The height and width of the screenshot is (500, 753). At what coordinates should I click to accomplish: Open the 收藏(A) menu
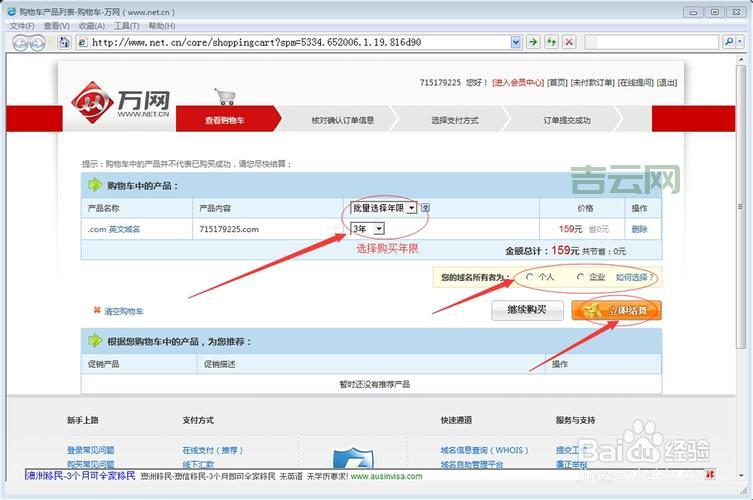(x=91, y=26)
